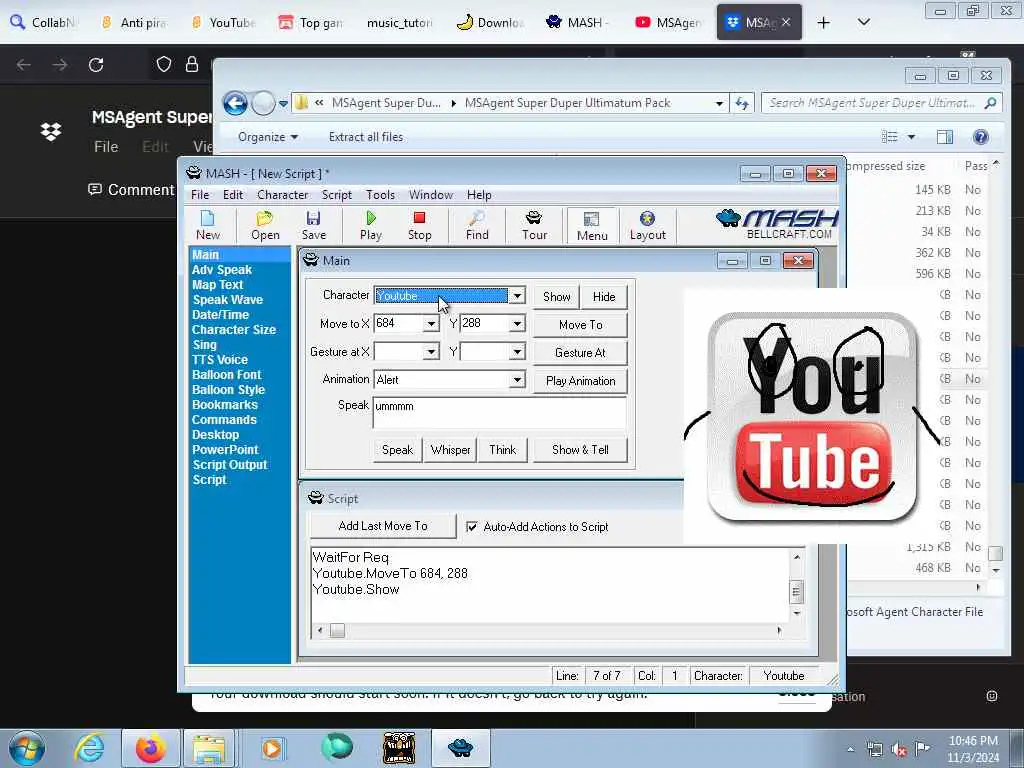Start the Tour from the MASH toolbar
This screenshot has width=1024, height=768.
click(534, 225)
